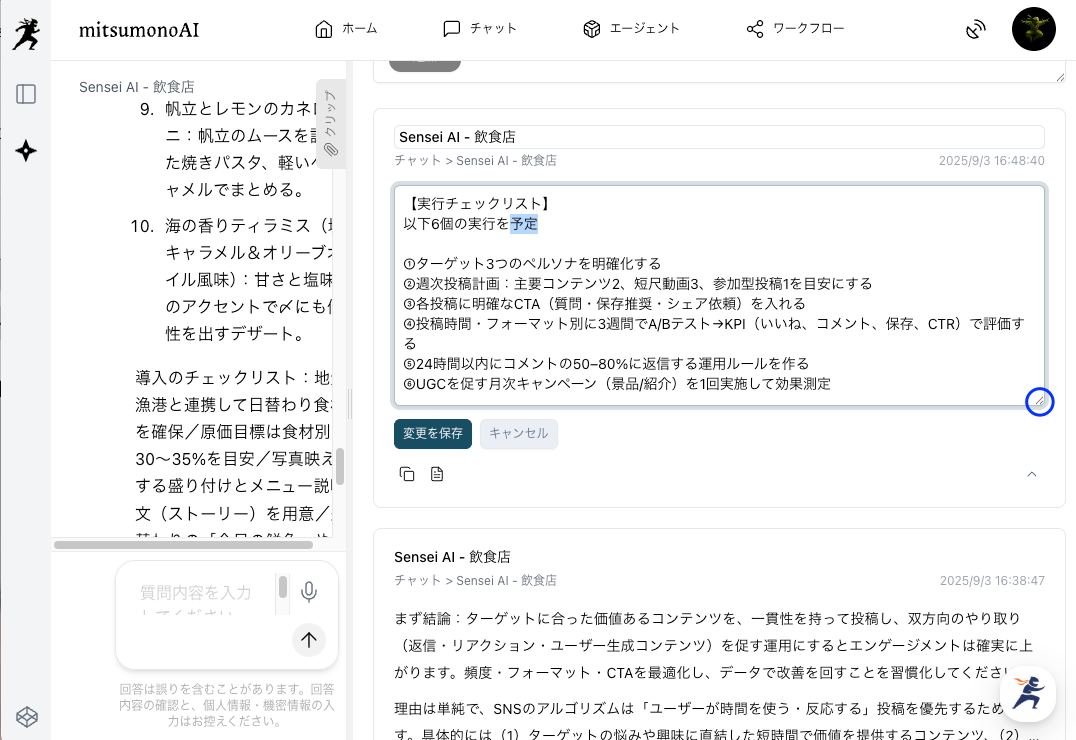The height and width of the screenshot is (740, 1076).
Task: Click the left chat header Sensei AI - 飲食店
Action: pos(137,86)
